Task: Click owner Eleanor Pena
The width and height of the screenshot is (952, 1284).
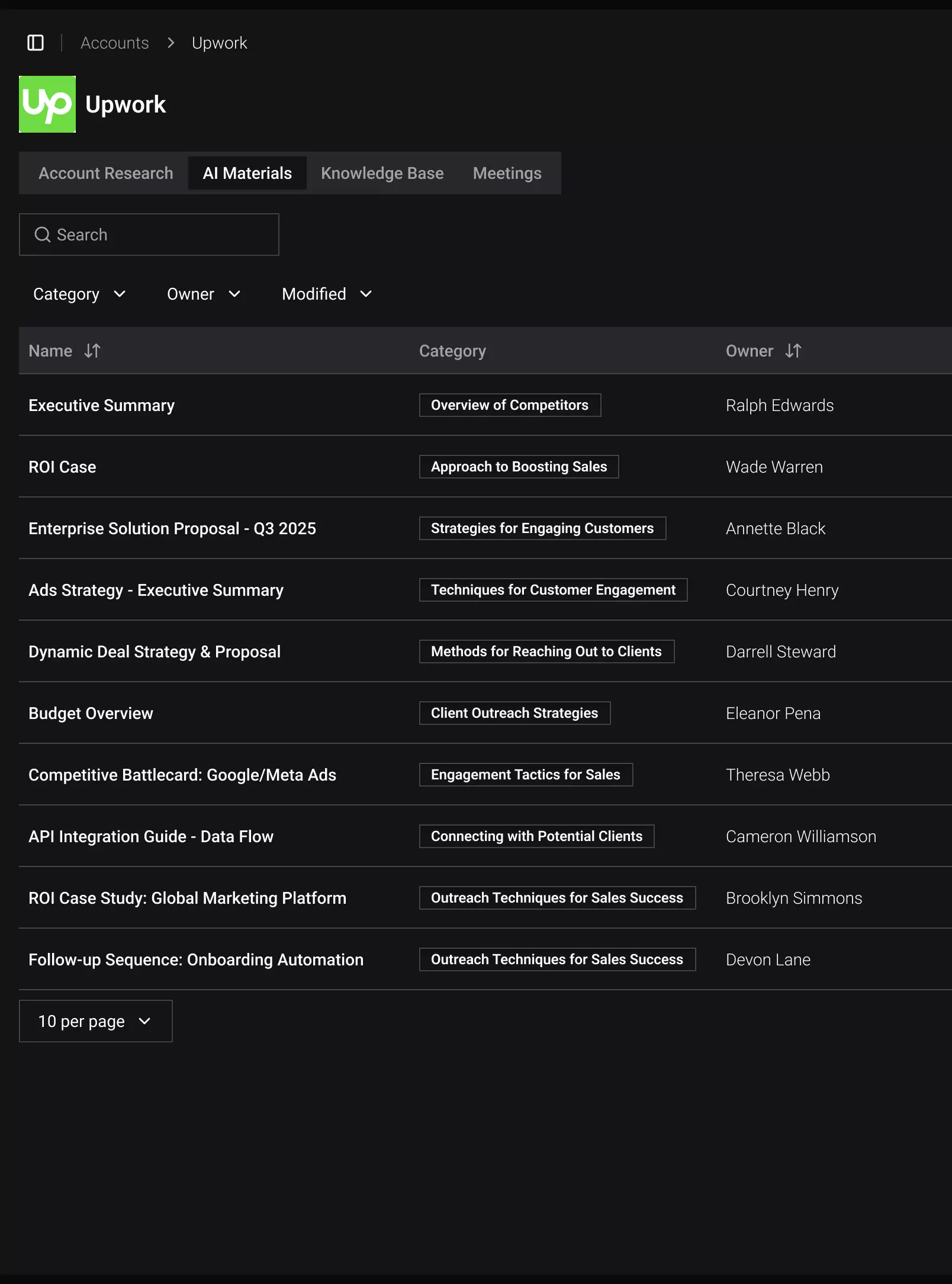Action: (x=773, y=713)
